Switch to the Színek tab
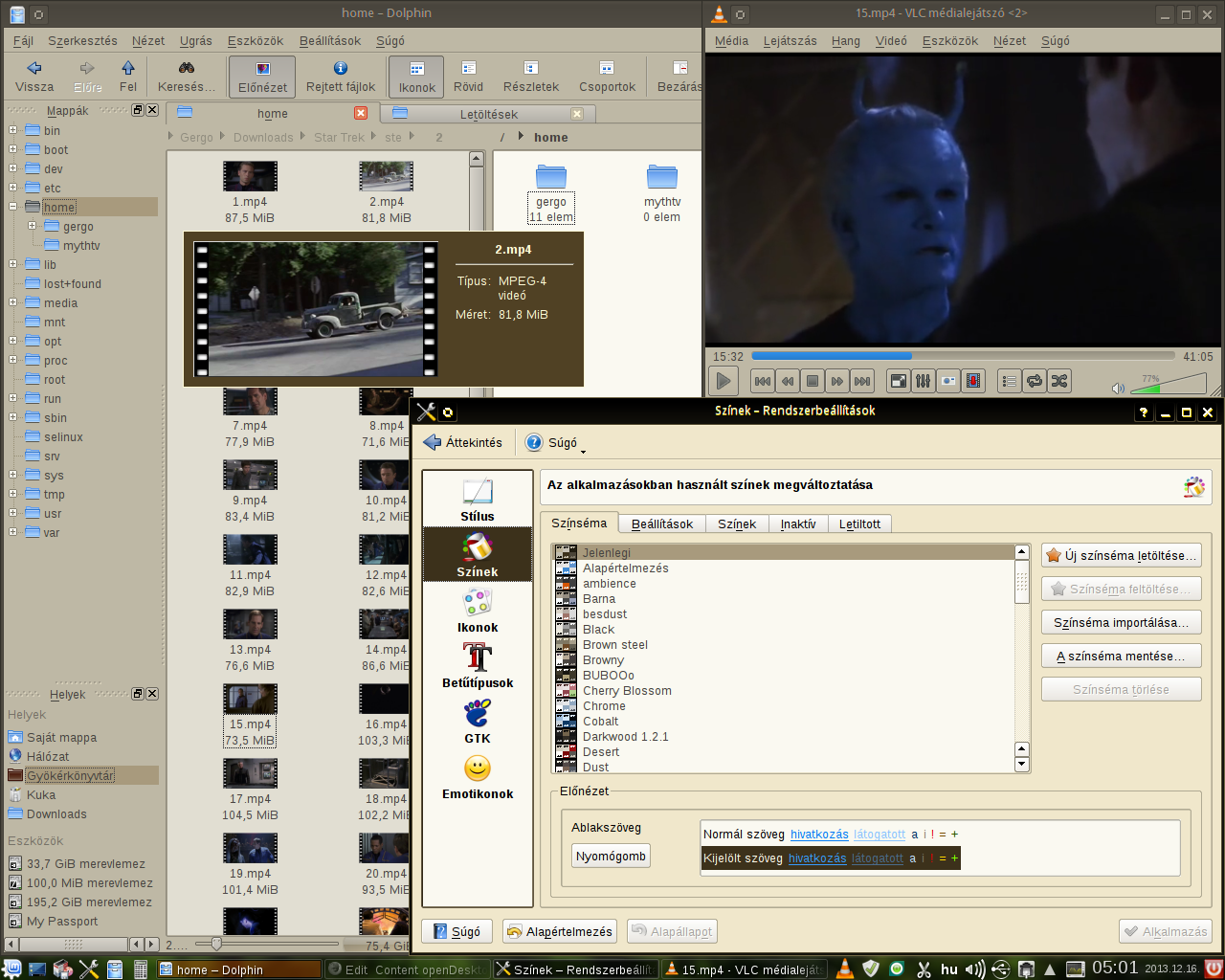The width and height of the screenshot is (1225, 980). [x=737, y=523]
